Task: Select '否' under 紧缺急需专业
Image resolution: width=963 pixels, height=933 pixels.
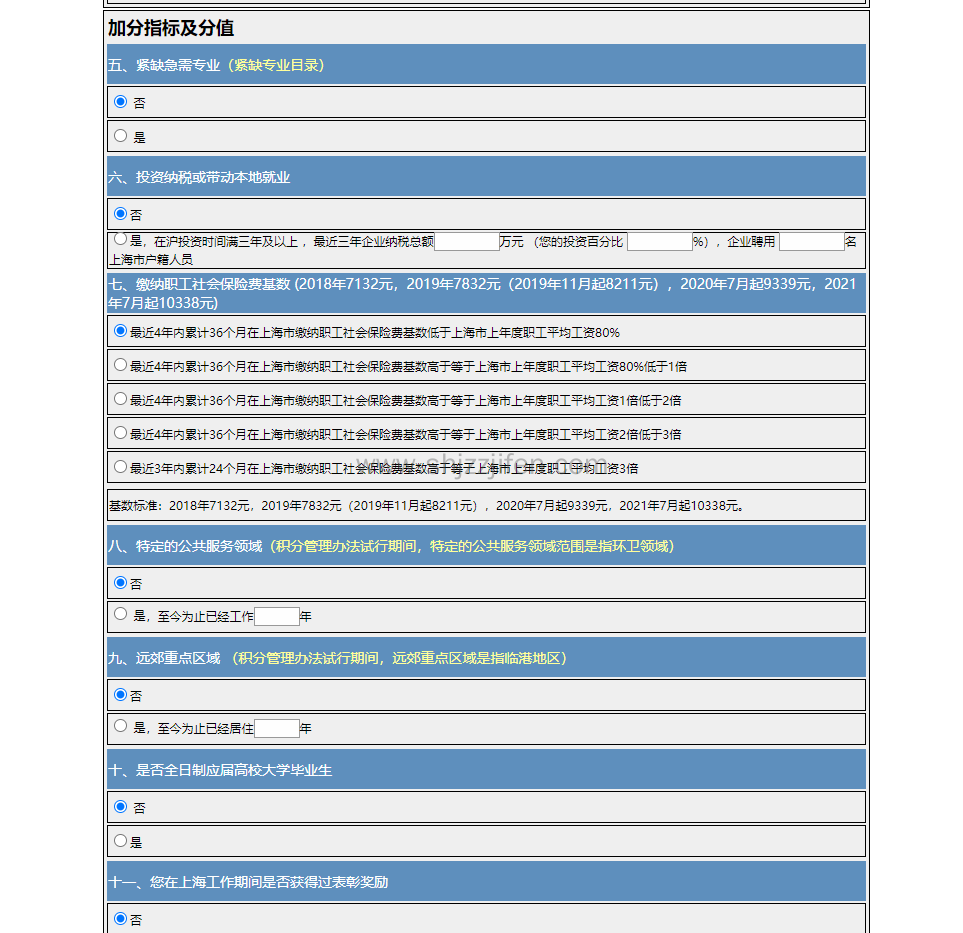Action: pos(121,102)
